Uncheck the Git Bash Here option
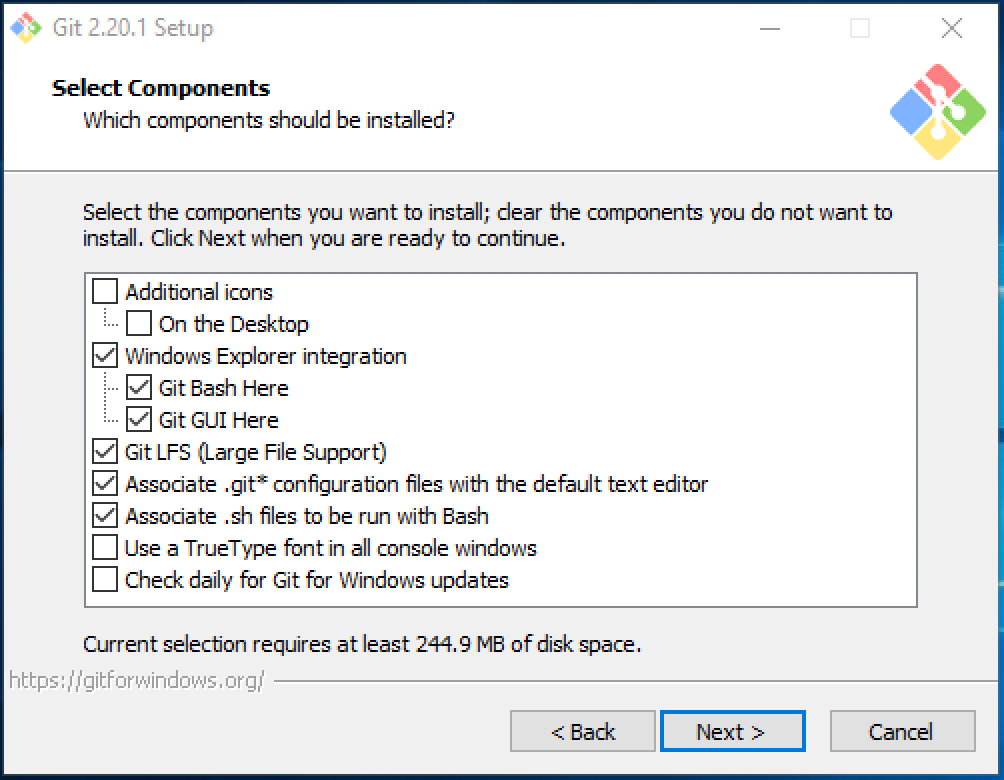This screenshot has height=780, width=1004. (137, 387)
